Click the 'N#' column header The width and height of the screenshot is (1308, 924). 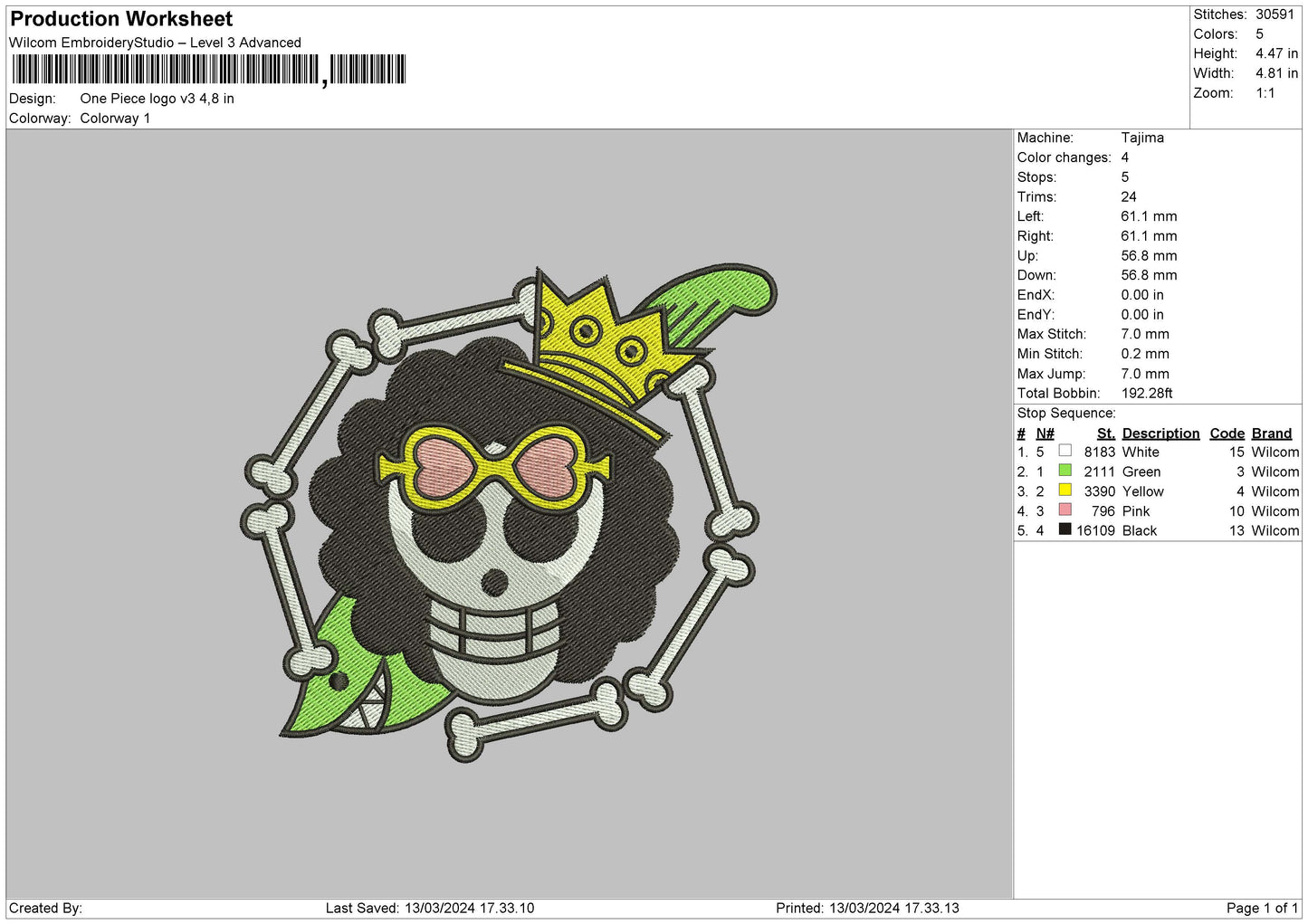click(1045, 433)
